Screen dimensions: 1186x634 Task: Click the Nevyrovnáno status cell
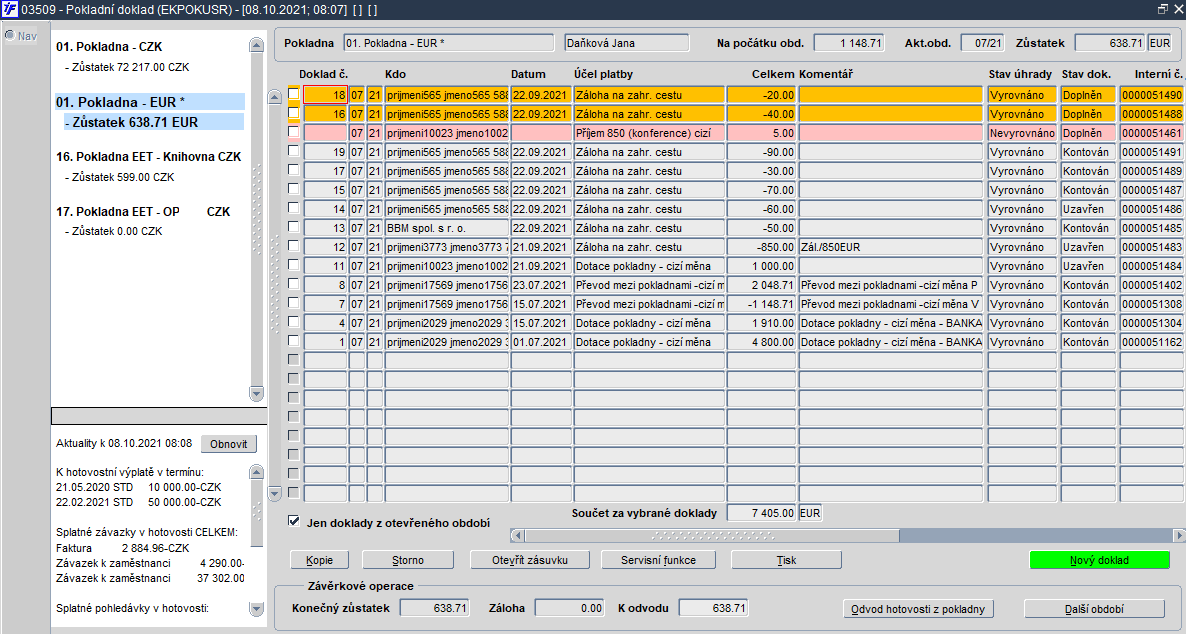1022,132
